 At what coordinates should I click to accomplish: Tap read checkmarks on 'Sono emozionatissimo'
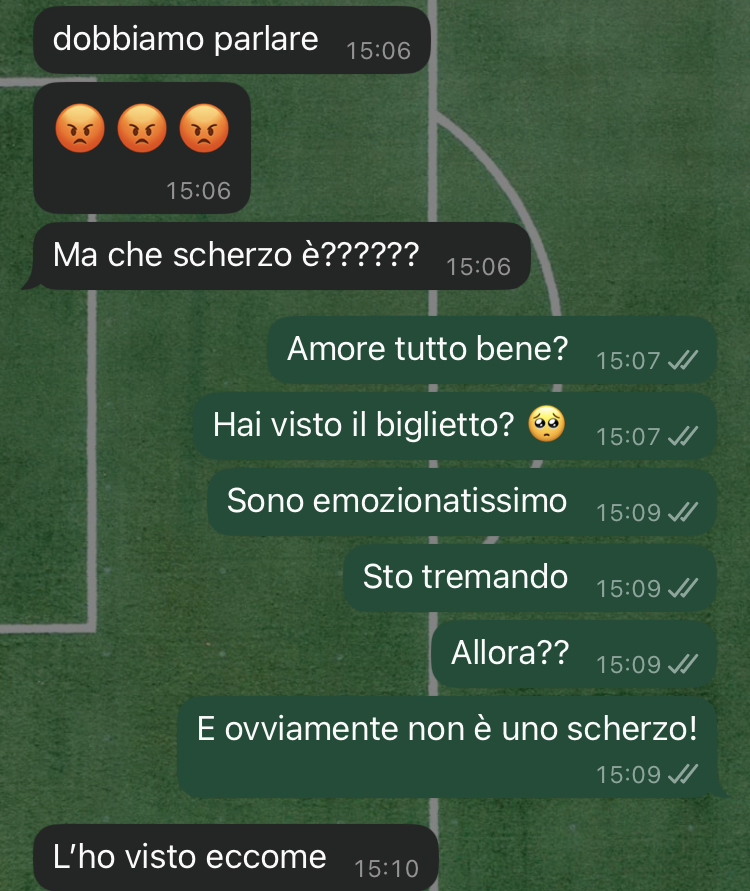click(683, 512)
